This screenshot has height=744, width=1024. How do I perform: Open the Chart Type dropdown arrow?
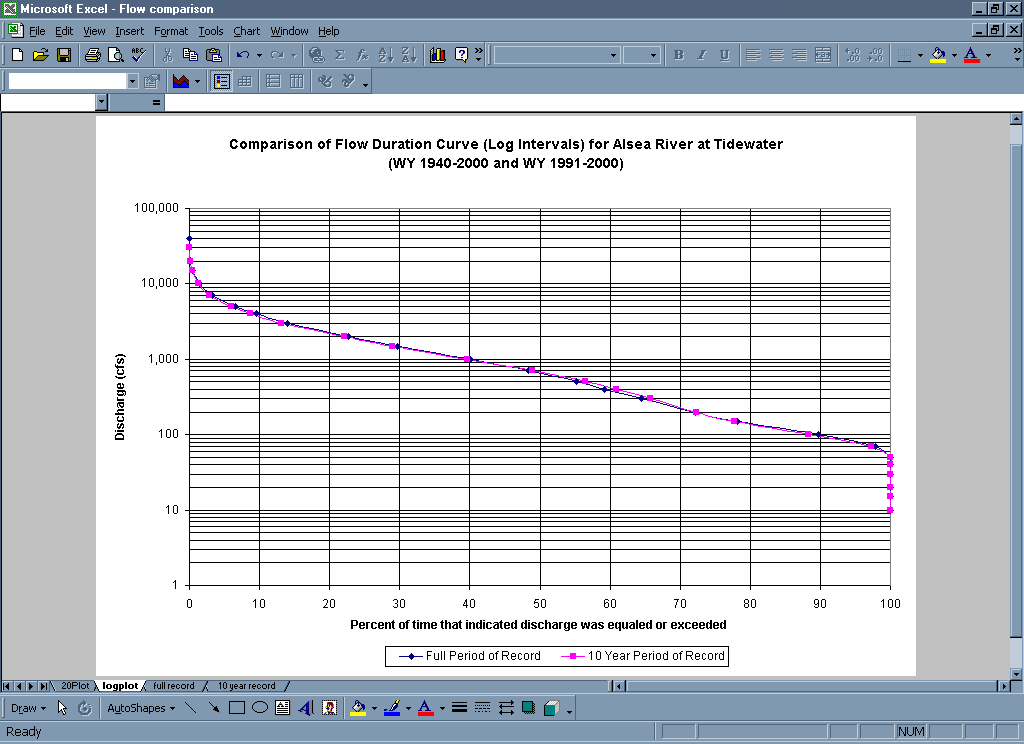[x=197, y=81]
